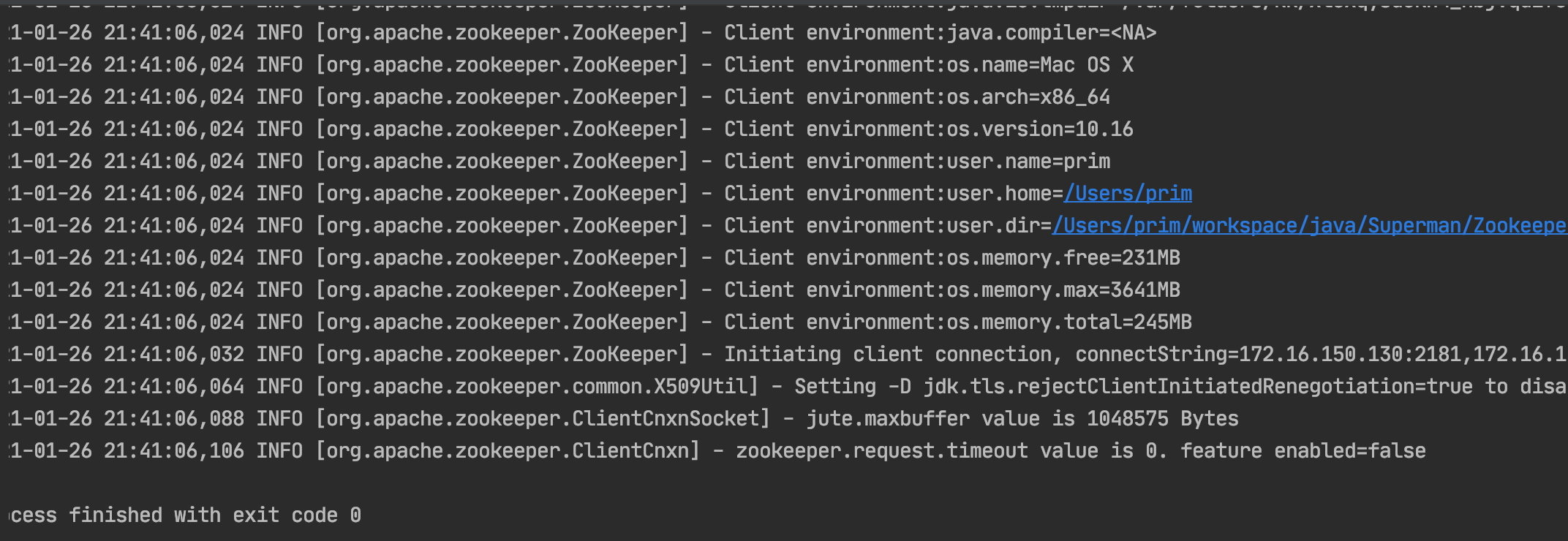Image resolution: width=1568 pixels, height=541 pixels.
Task: Click the Initiating client connection message
Action: pos(888,355)
